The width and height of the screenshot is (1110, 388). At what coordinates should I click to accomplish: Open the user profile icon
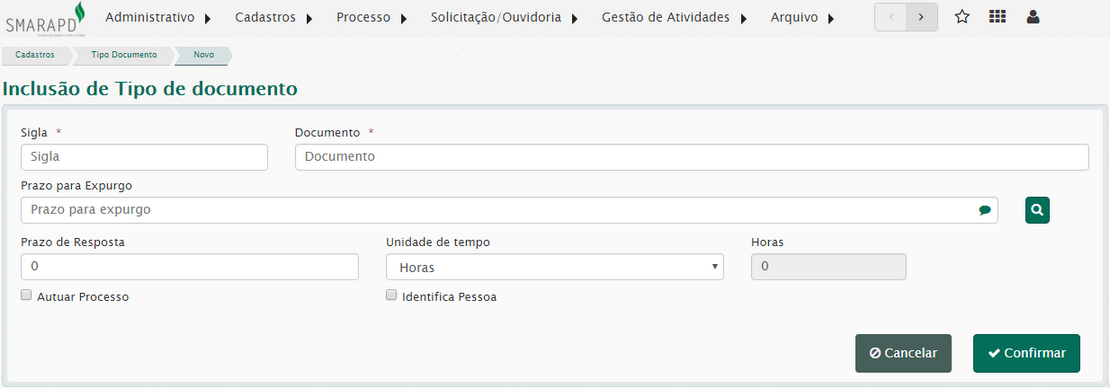pyautogui.click(x=1033, y=17)
